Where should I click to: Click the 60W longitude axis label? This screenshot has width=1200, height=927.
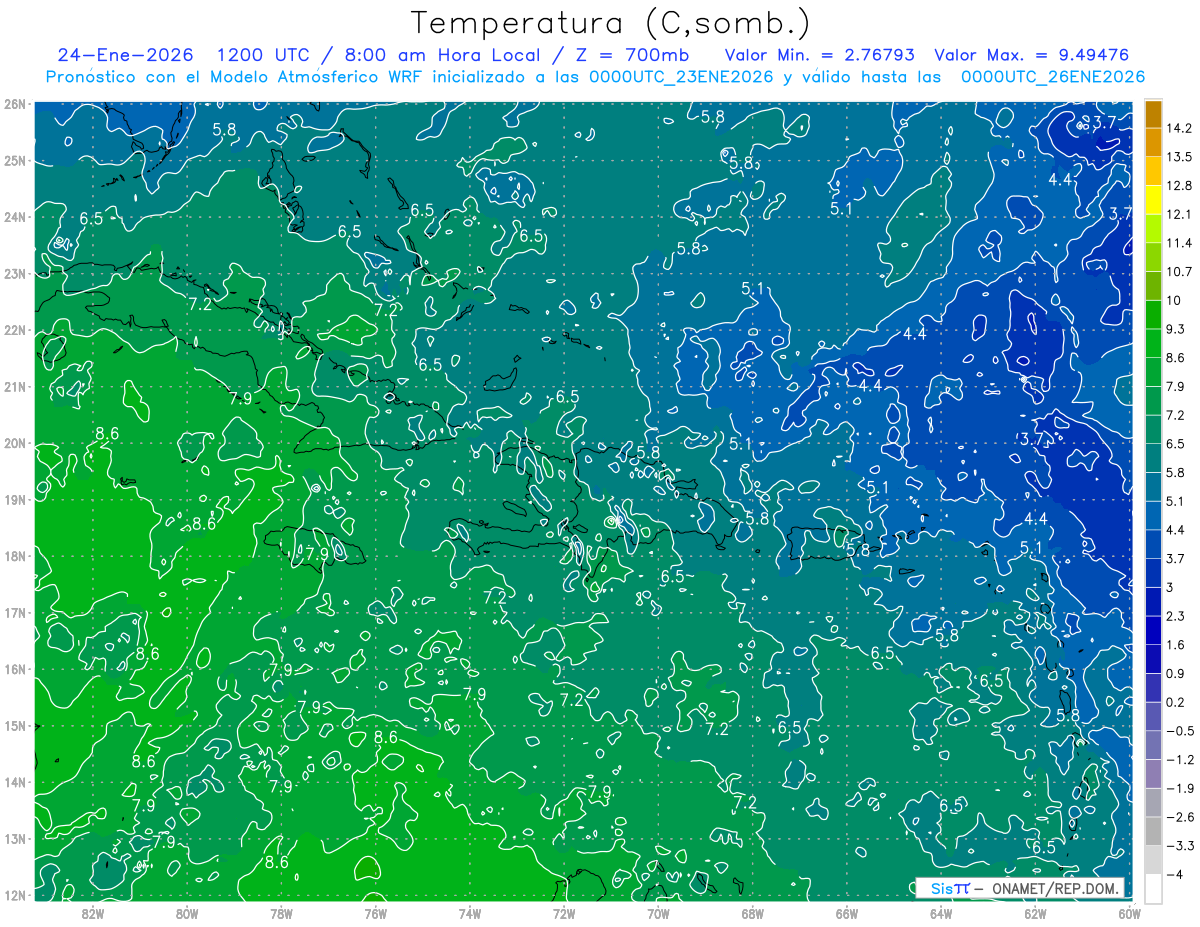(x=1130, y=914)
